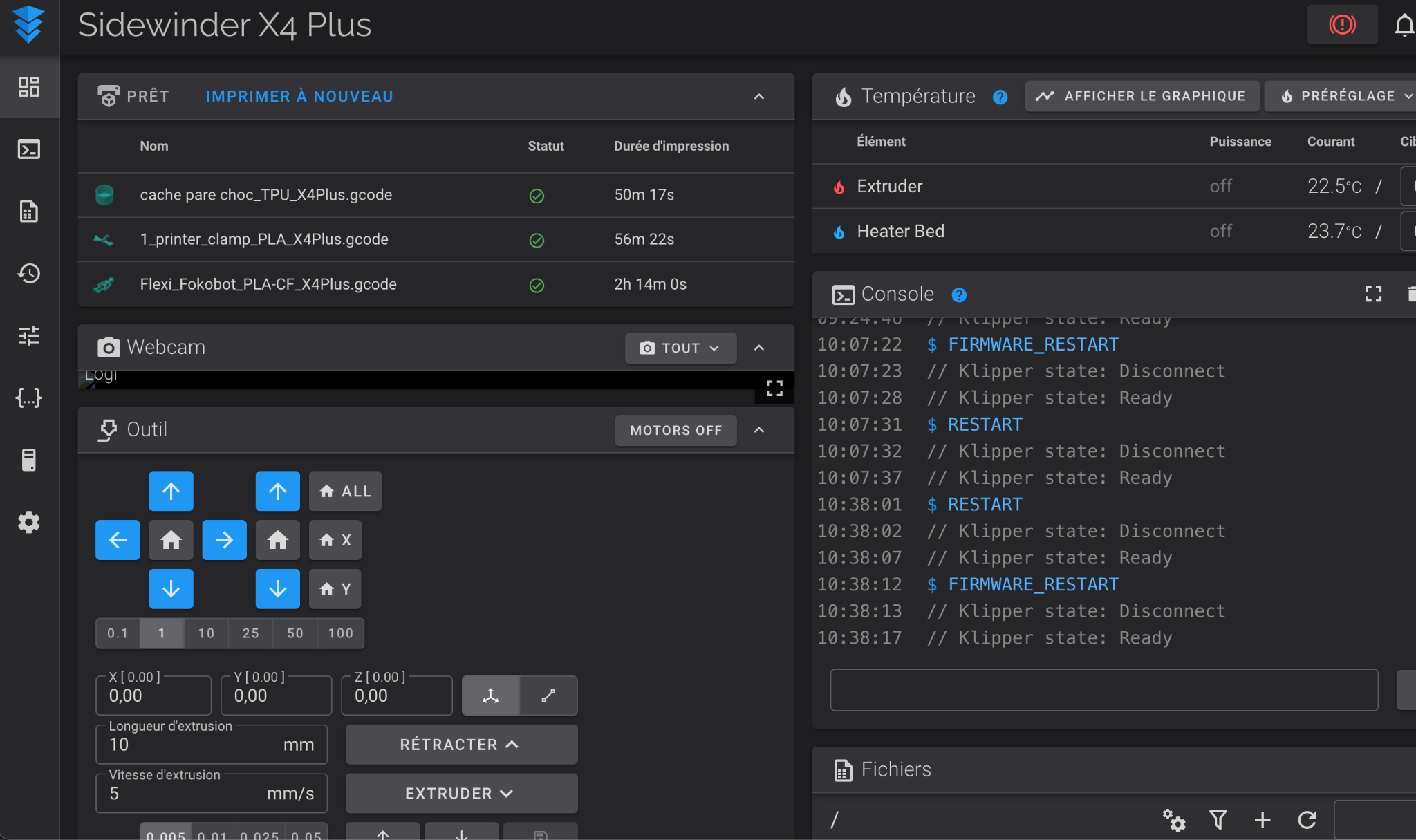The height and width of the screenshot is (840, 1416).
Task: Select cache pare choc_TPU_X4Plus.gcode row
Action: pyautogui.click(x=436, y=195)
